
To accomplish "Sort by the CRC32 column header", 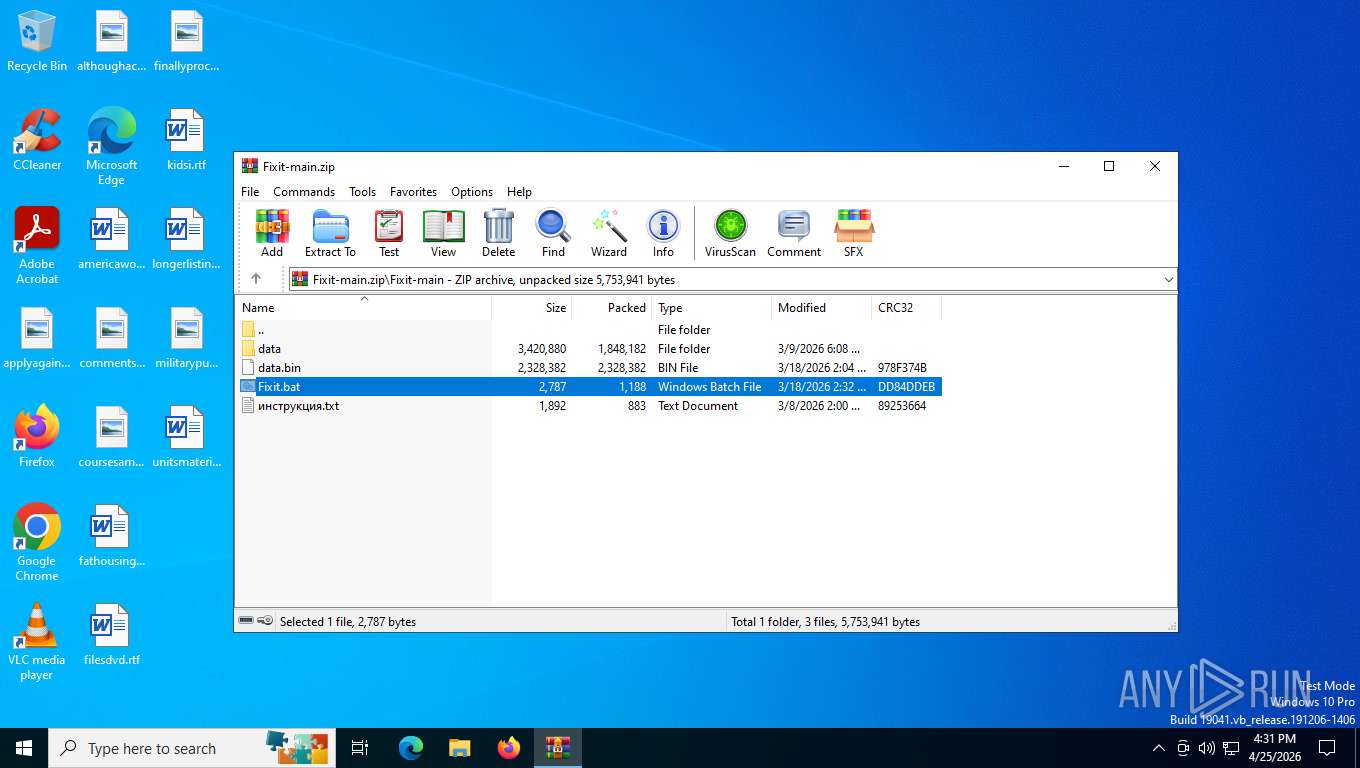I will point(906,308).
